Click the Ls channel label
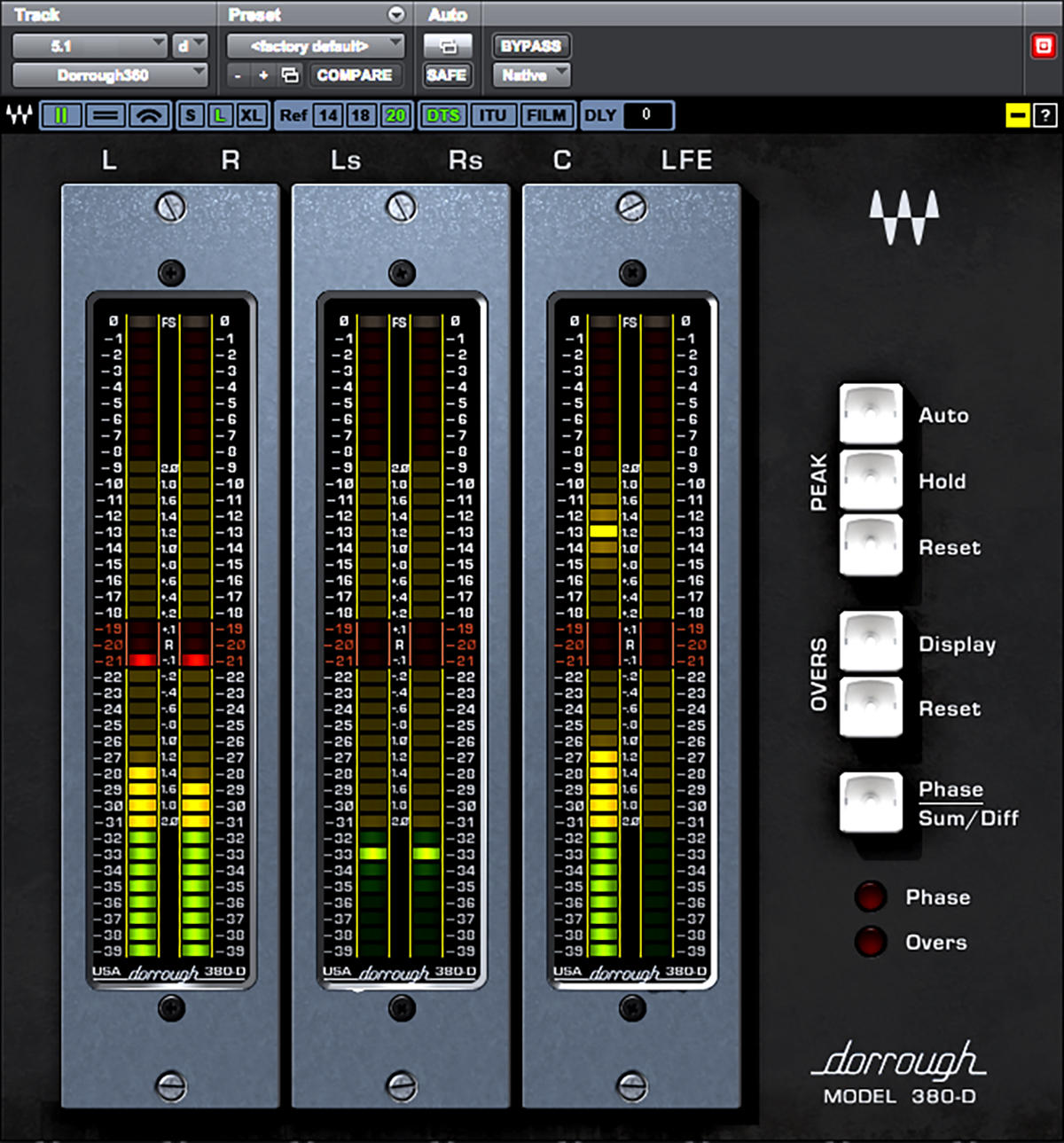This screenshot has width=1064, height=1143. coord(346,160)
